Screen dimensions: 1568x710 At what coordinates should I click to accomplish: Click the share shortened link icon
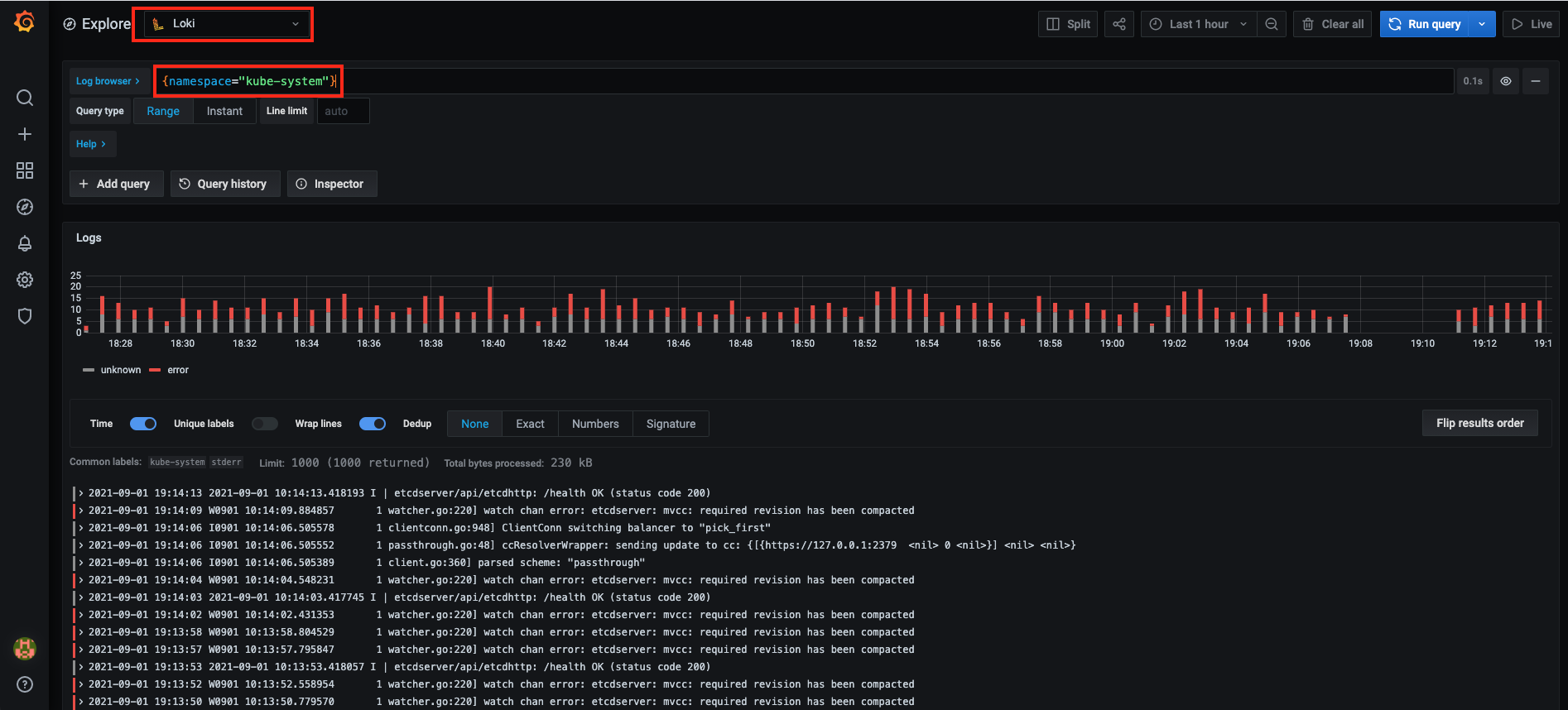pyautogui.click(x=1119, y=24)
